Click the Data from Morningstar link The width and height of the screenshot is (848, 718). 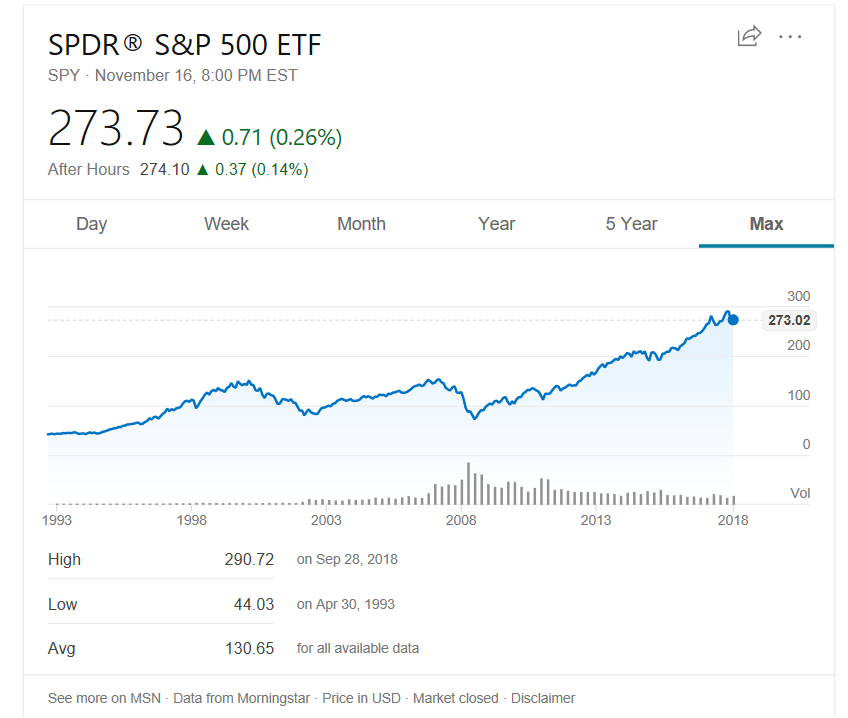[241, 698]
